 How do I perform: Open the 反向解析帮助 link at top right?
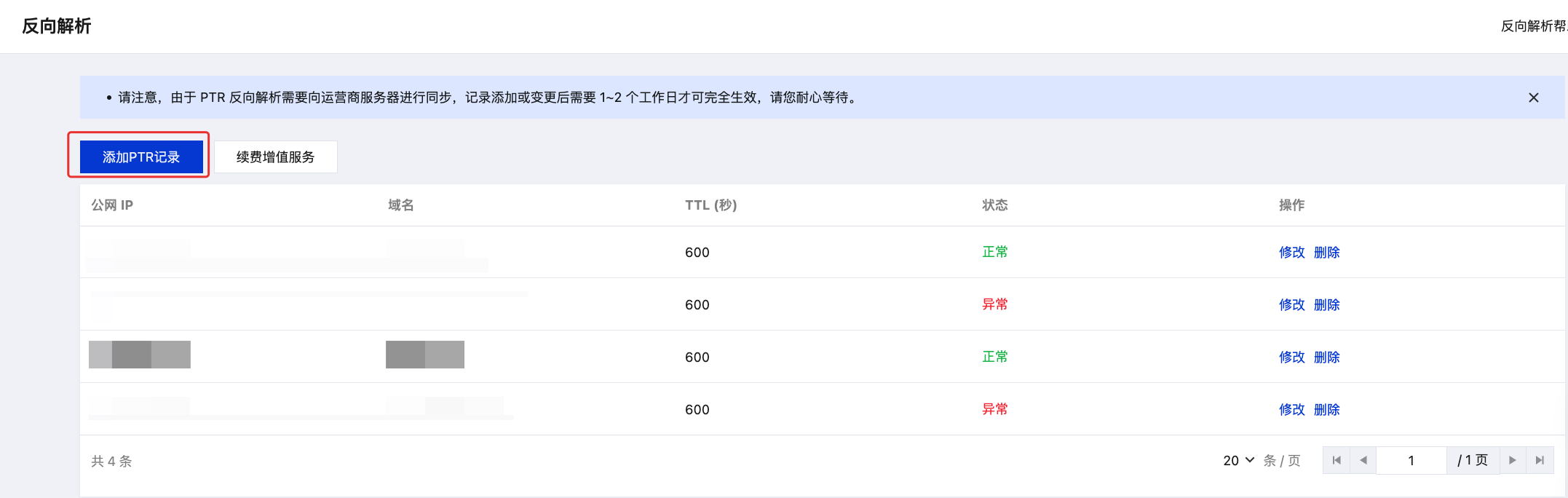(1533, 26)
